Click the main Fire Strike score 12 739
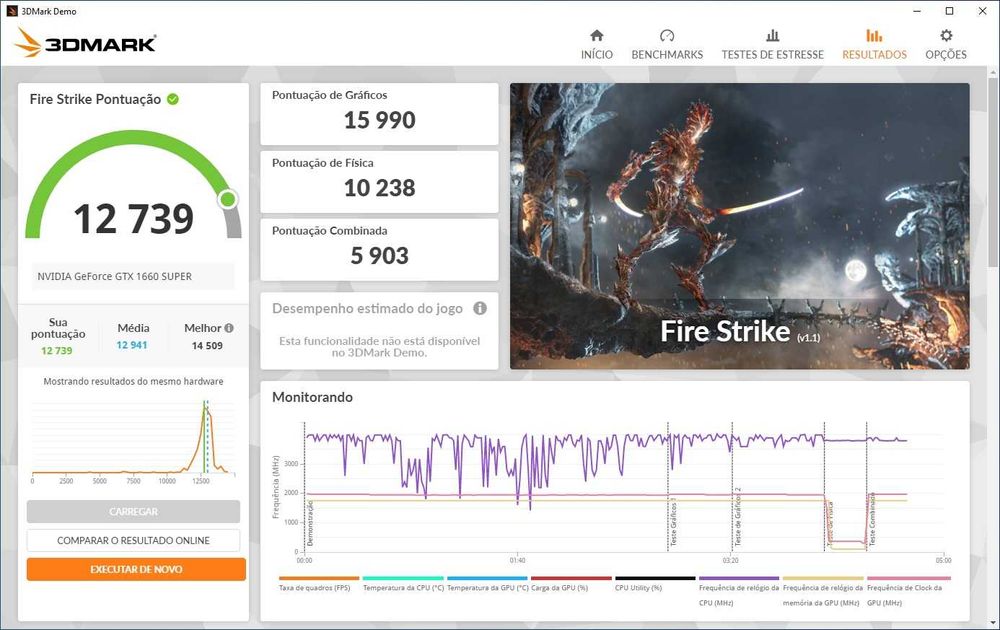This screenshot has width=1000, height=630. (x=133, y=218)
